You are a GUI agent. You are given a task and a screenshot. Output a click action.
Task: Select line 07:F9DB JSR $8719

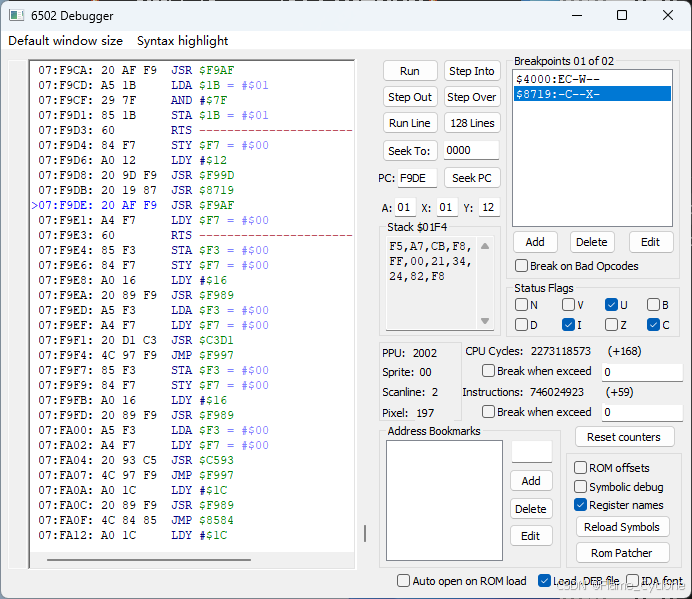tap(192, 190)
